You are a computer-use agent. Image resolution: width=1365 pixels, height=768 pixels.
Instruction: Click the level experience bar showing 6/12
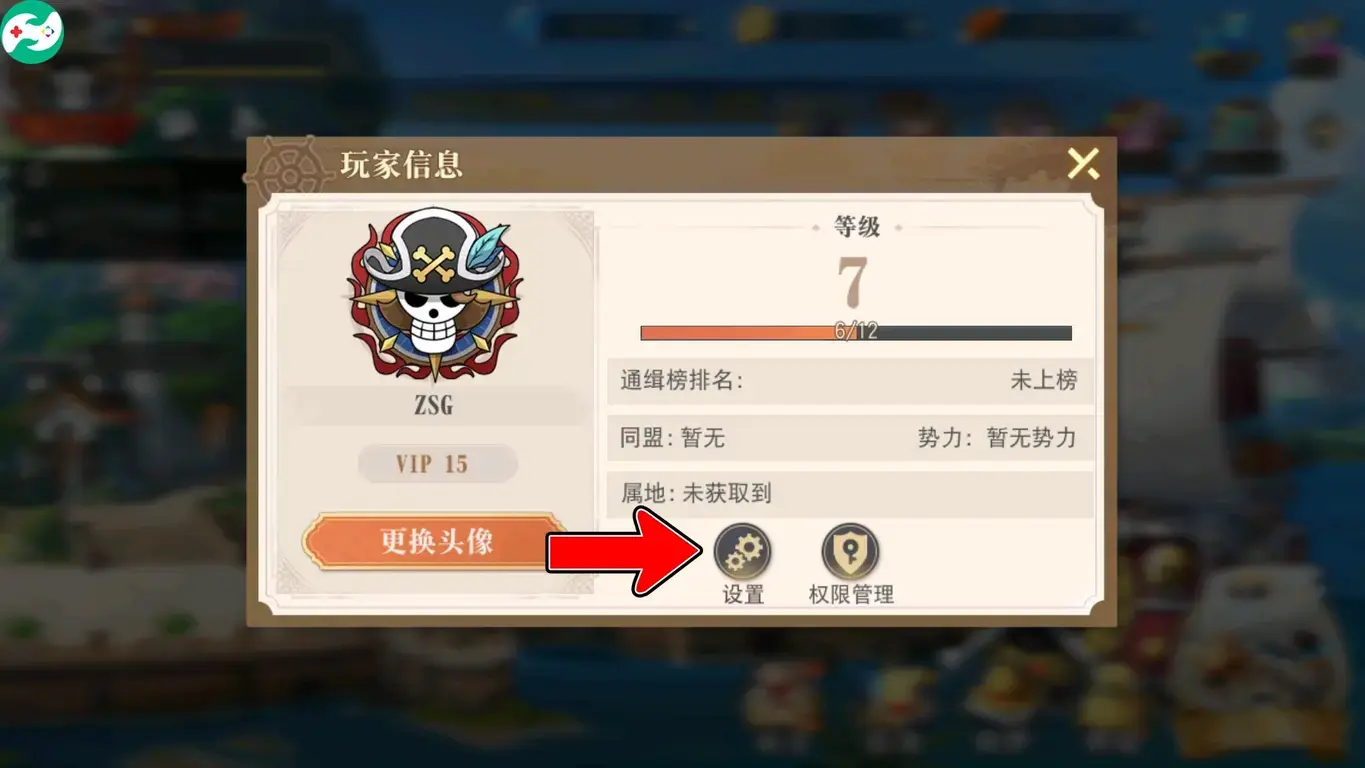click(x=856, y=332)
